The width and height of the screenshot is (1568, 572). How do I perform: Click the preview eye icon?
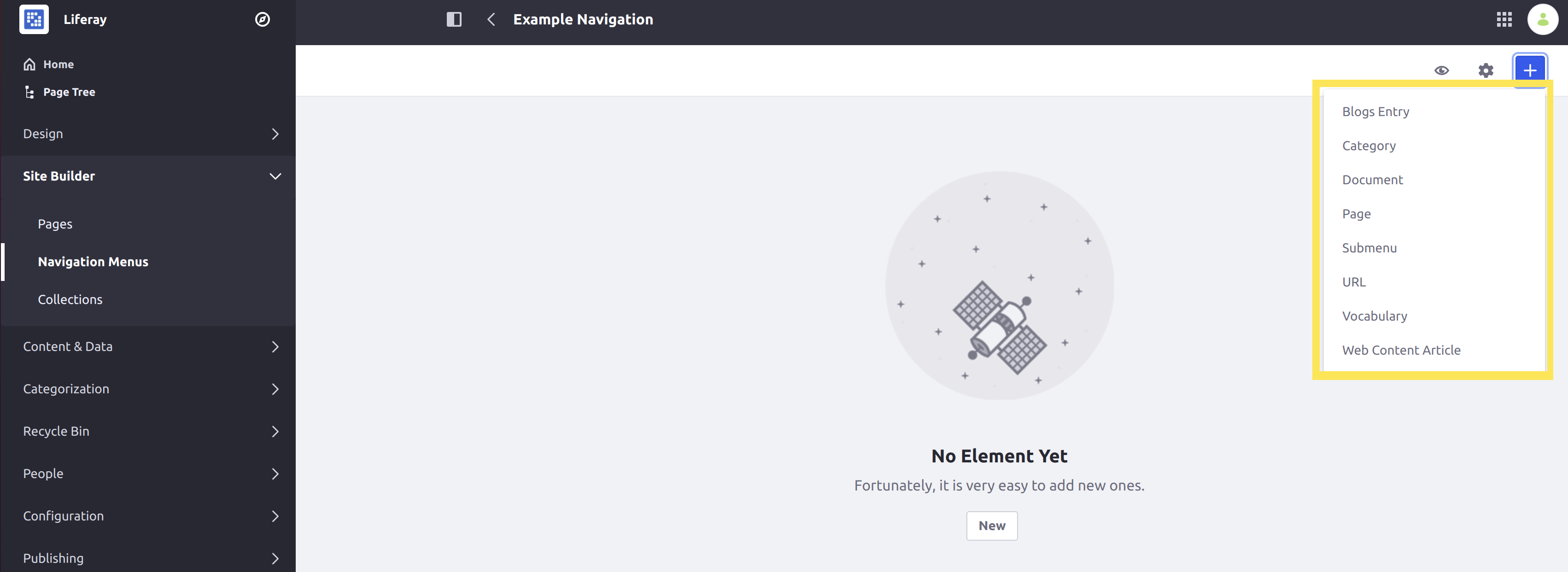(1441, 70)
